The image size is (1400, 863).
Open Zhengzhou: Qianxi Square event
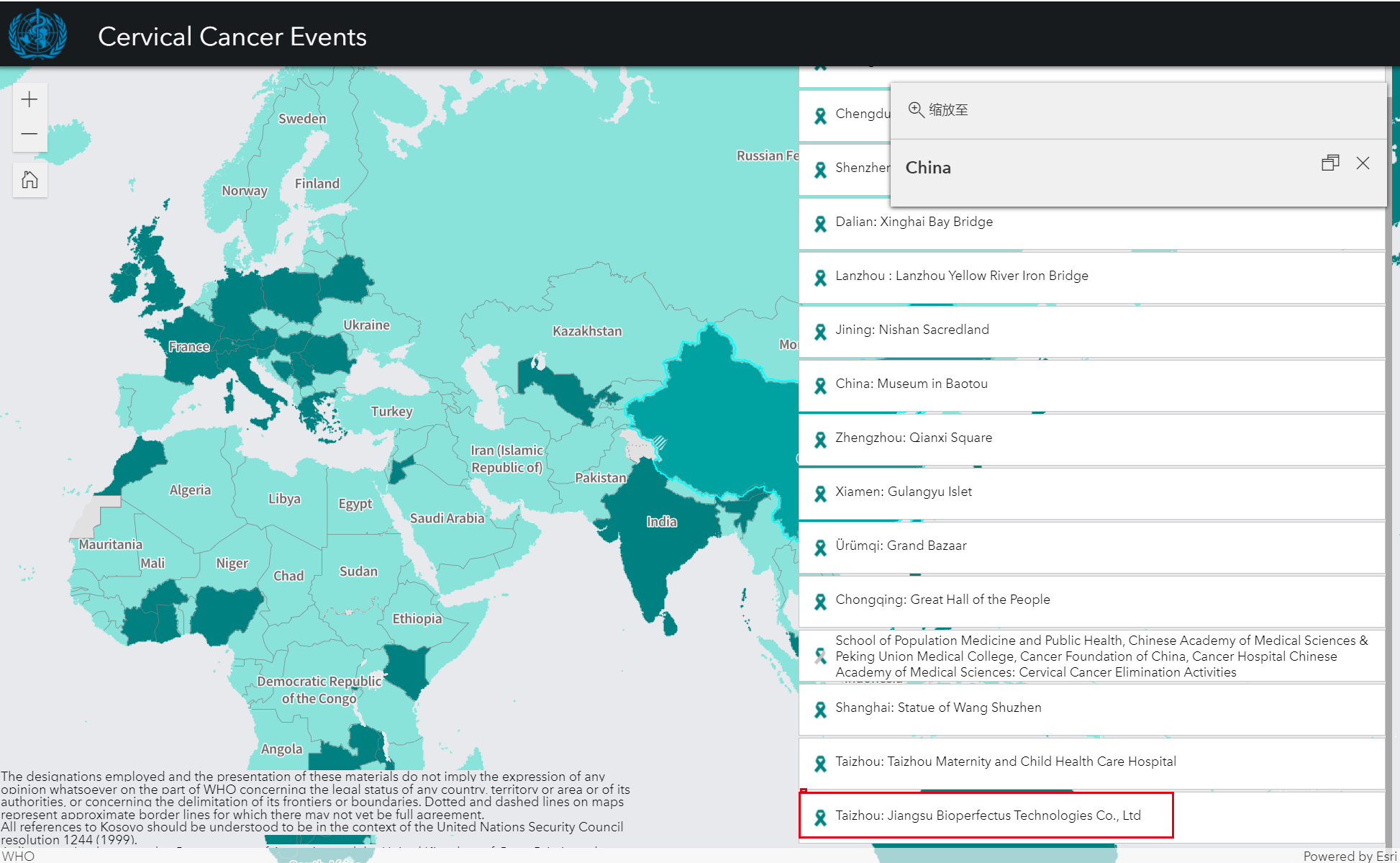point(913,438)
